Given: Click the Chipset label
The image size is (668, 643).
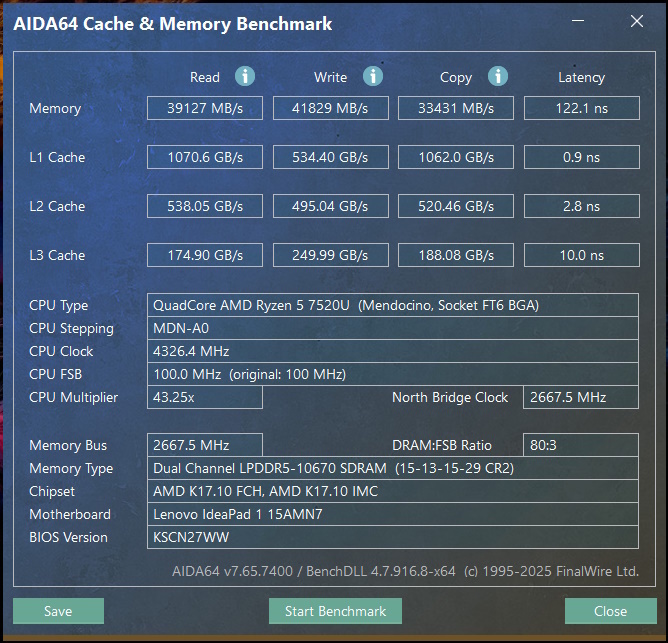Looking at the screenshot, I should coord(52,492).
